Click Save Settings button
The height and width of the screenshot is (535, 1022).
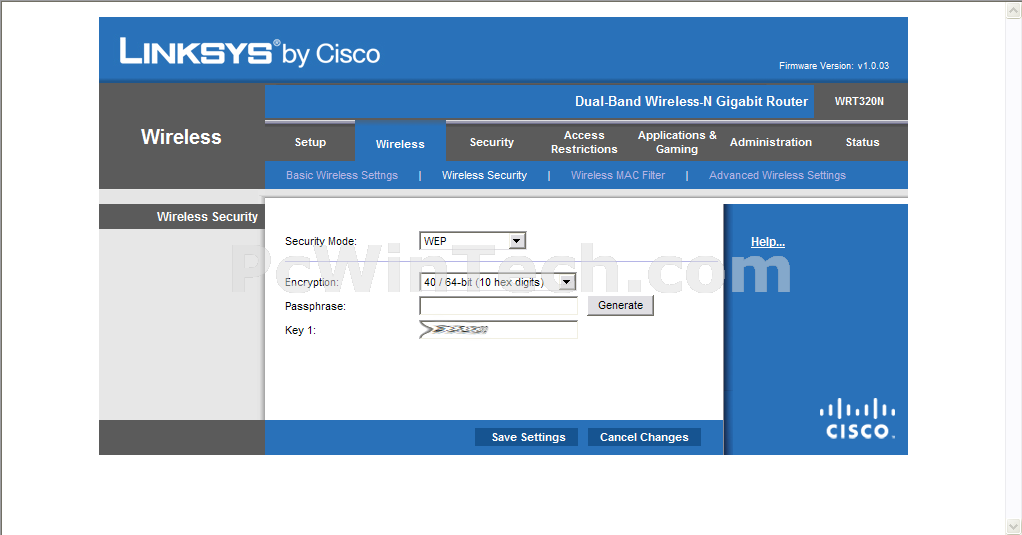tap(527, 437)
